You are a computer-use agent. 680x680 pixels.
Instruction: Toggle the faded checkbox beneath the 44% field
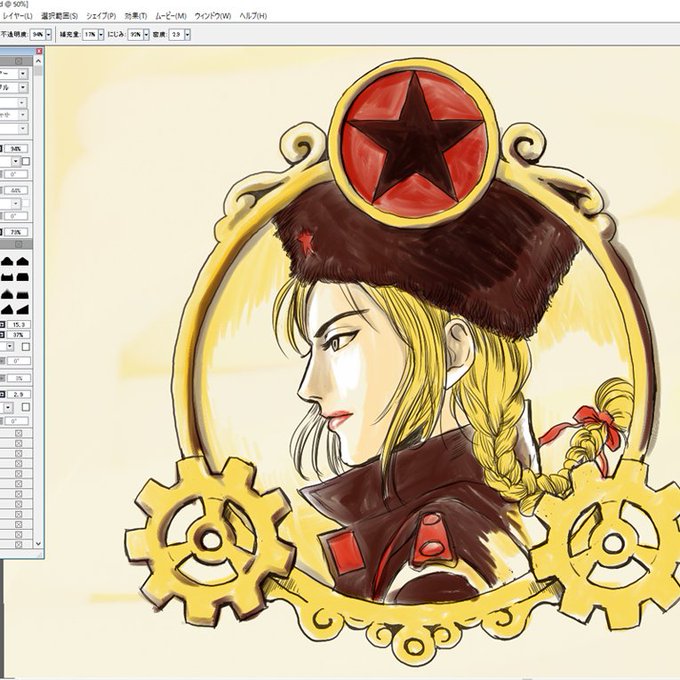click(26, 203)
